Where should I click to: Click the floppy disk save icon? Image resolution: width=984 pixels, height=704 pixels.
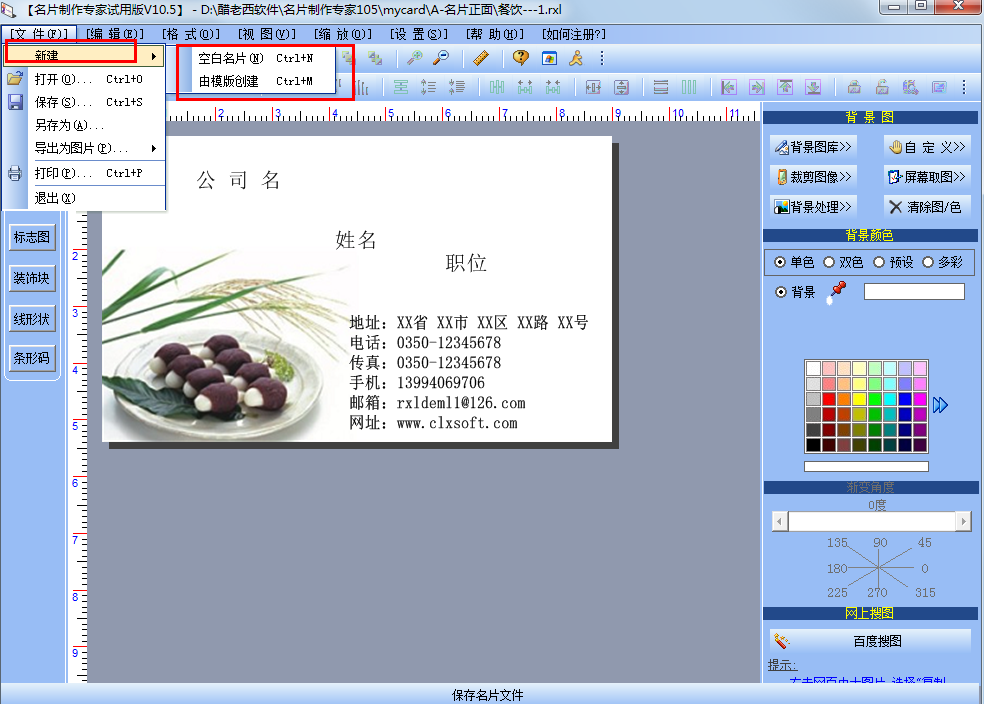point(15,102)
